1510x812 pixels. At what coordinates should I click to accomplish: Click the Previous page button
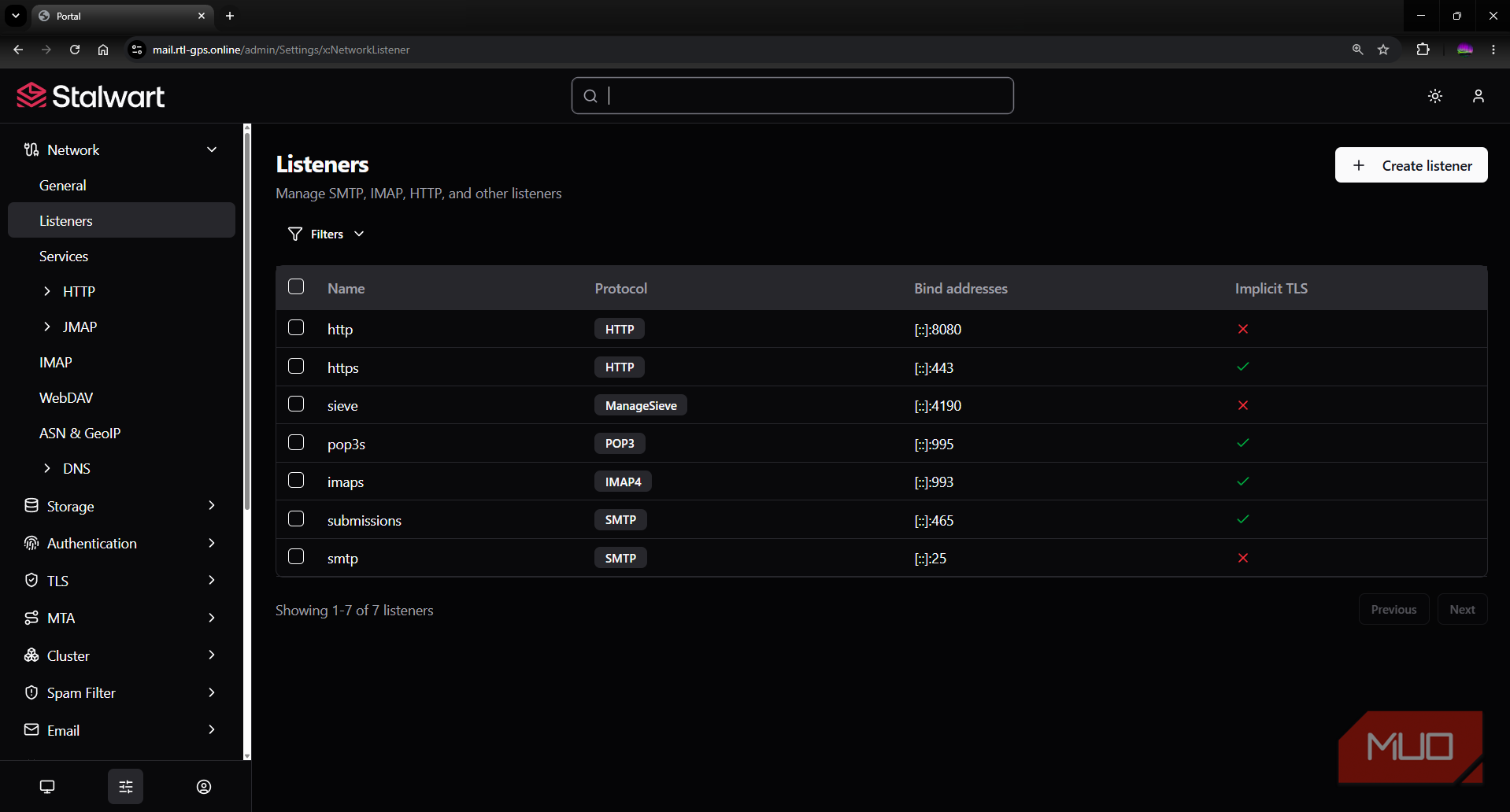(1393, 609)
